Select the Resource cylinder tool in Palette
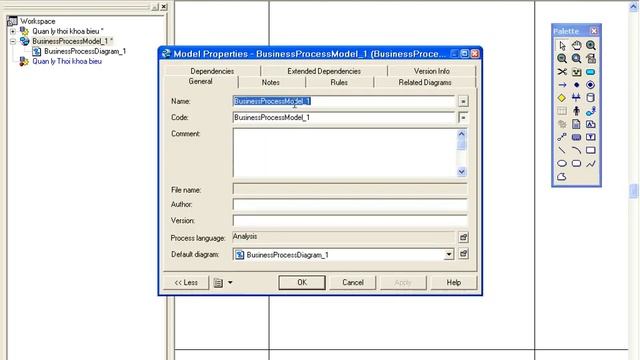This screenshot has width=640, height=360. [x=591, y=98]
